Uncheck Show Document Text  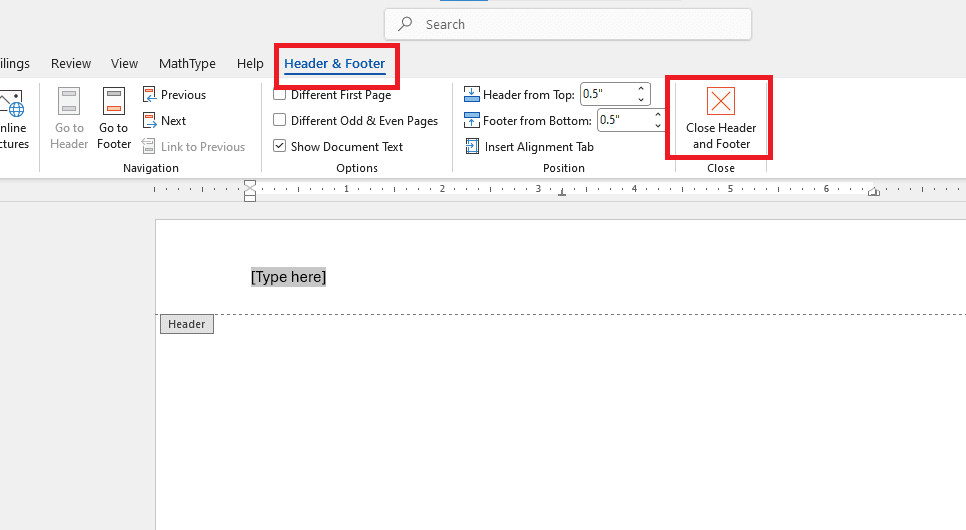tap(279, 146)
